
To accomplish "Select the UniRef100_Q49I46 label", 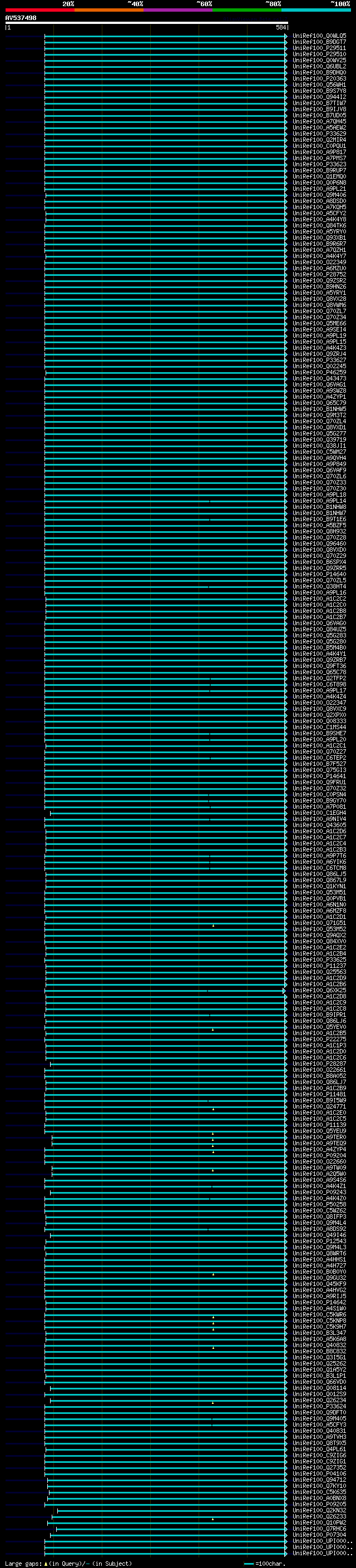I will 319,1235.
